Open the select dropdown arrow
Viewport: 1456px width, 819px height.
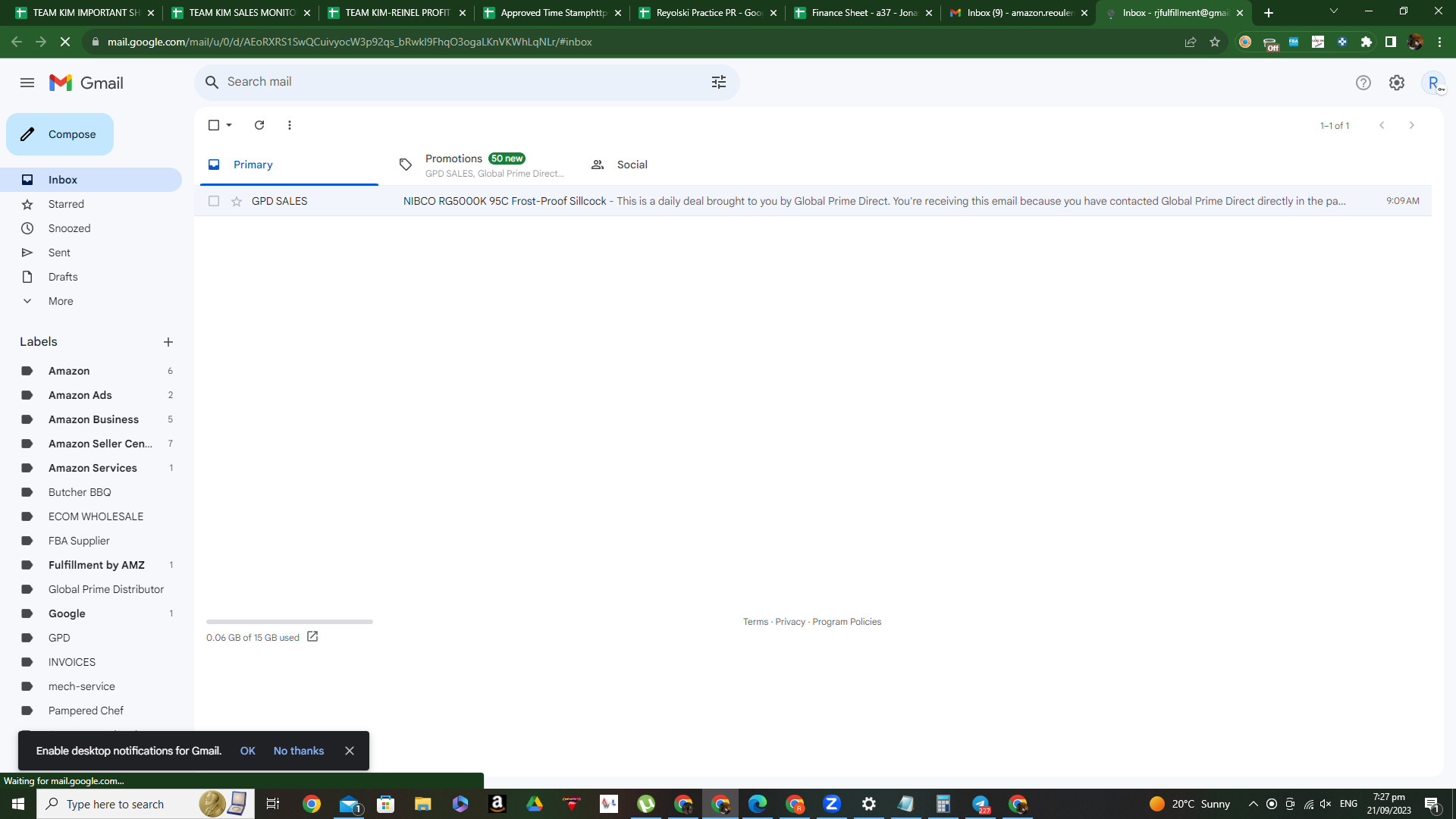point(229,125)
